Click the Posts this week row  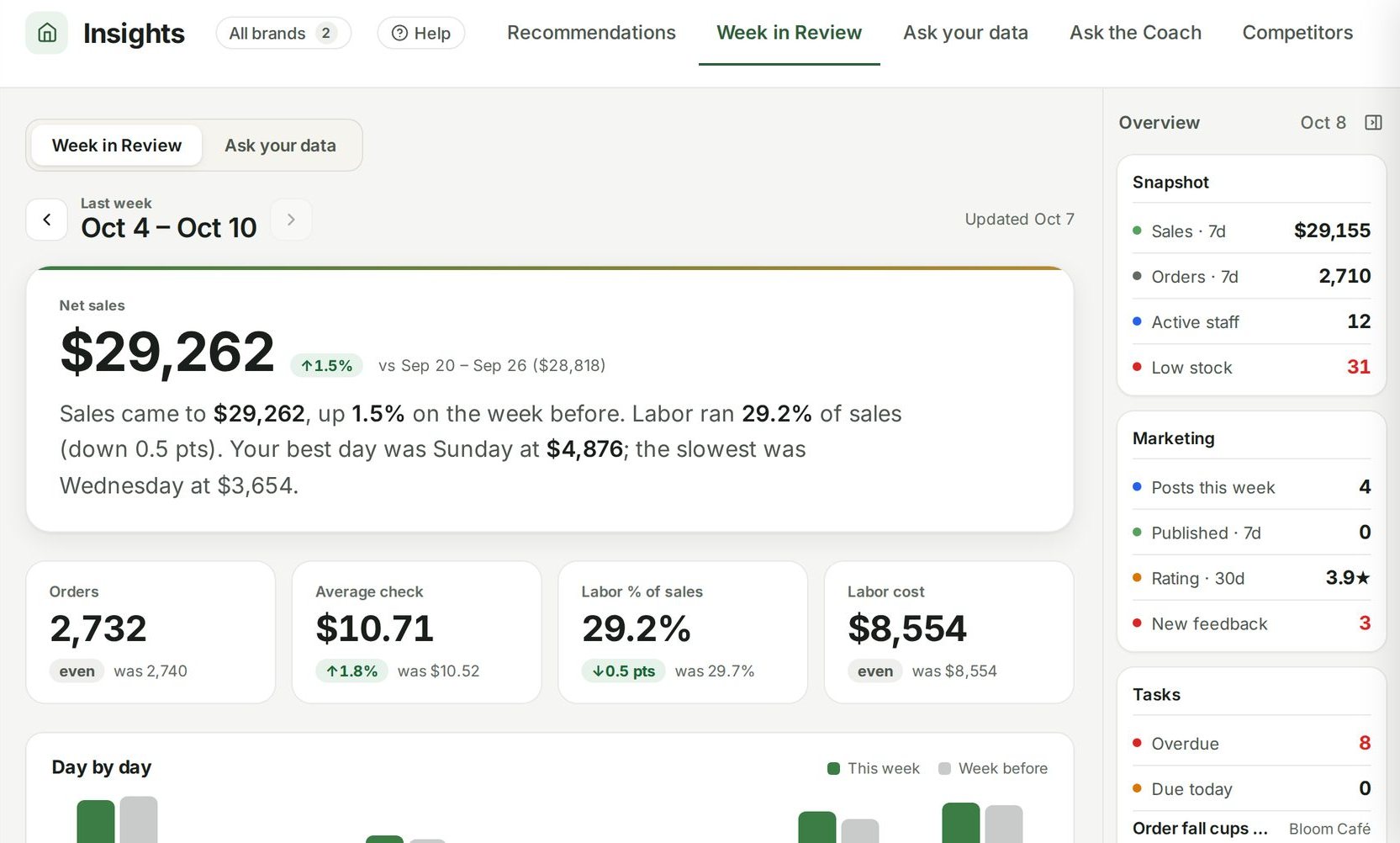click(1251, 487)
